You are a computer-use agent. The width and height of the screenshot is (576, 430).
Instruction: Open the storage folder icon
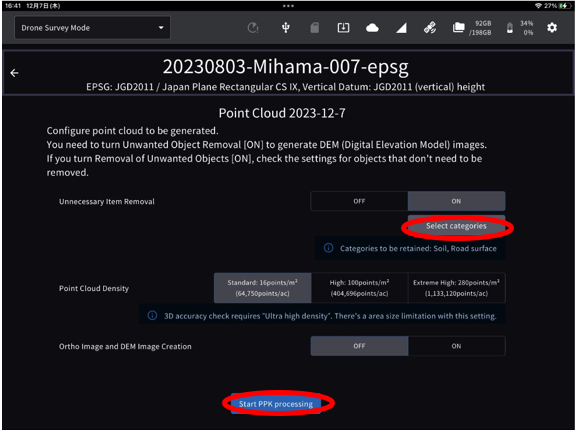point(458,28)
